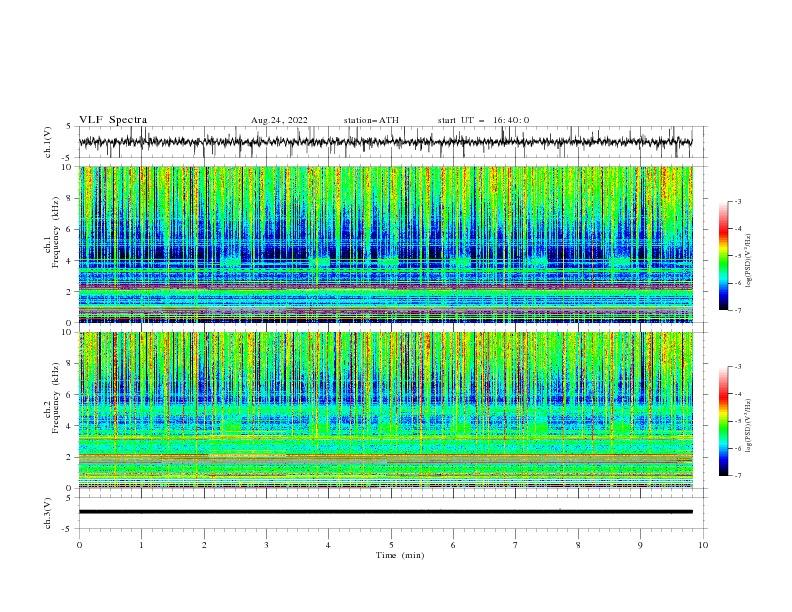Click inside the ch.2 spectrogram plot
792x612 pixels.
(385, 410)
